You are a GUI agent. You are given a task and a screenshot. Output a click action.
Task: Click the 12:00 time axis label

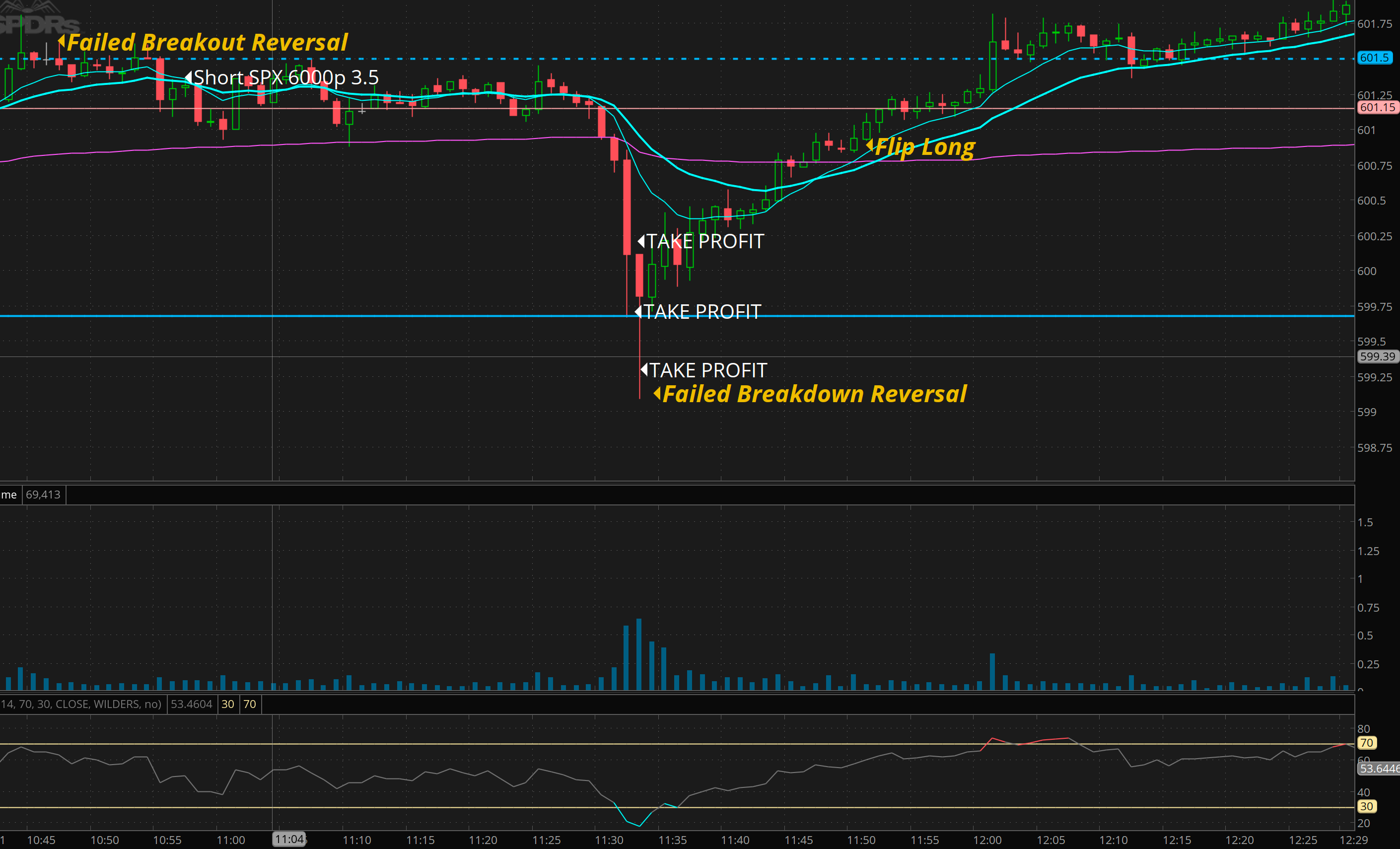[x=987, y=840]
